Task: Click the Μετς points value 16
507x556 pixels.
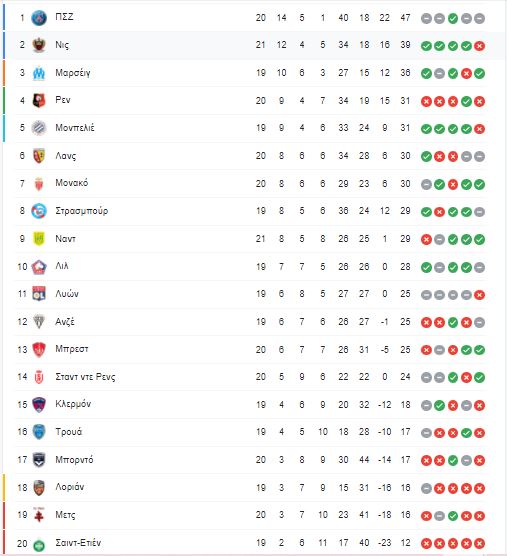Action: (x=405, y=515)
